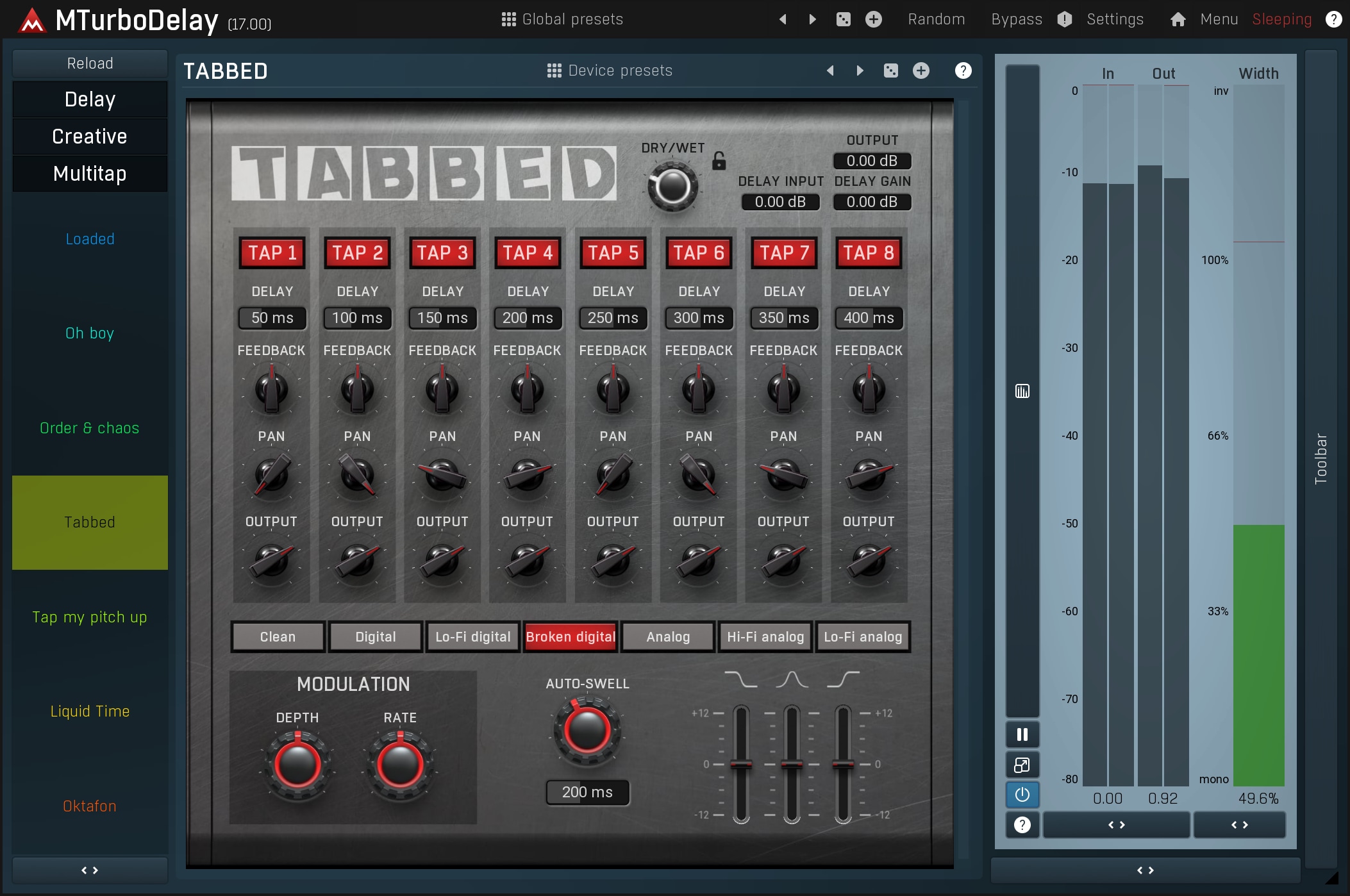Toggle plugin Bypass
Image resolution: width=1350 pixels, height=896 pixels.
point(1016,19)
